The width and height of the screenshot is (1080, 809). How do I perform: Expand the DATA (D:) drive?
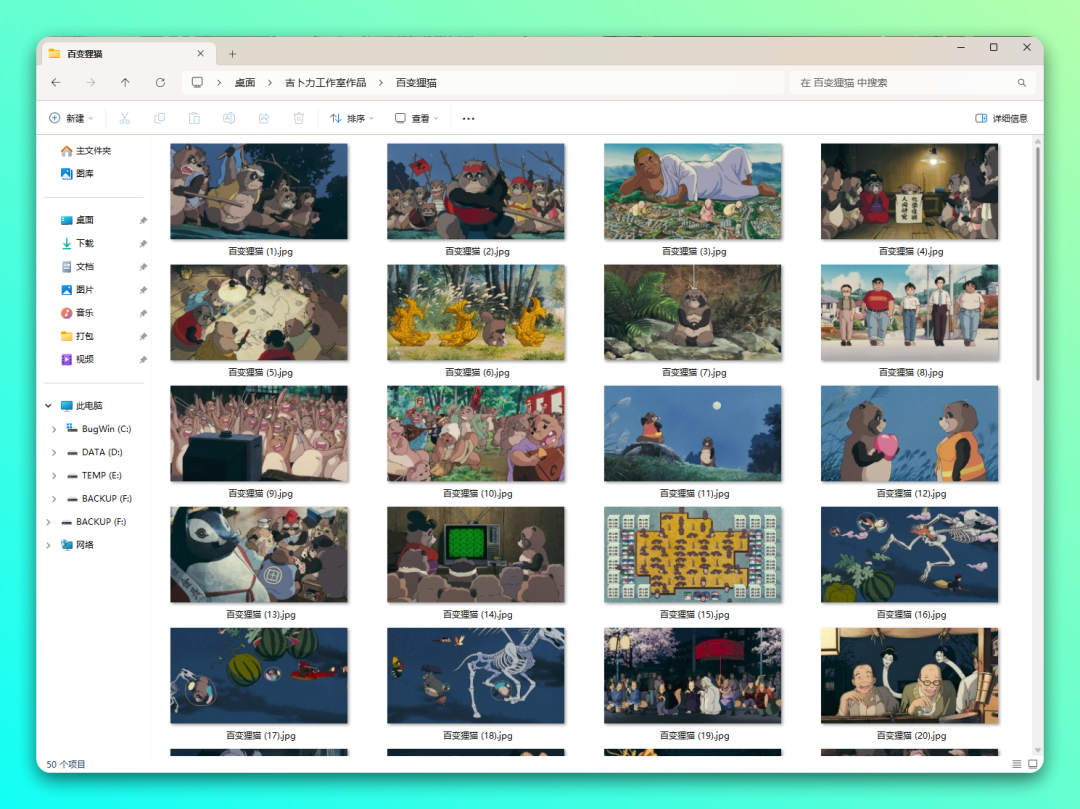pos(54,452)
